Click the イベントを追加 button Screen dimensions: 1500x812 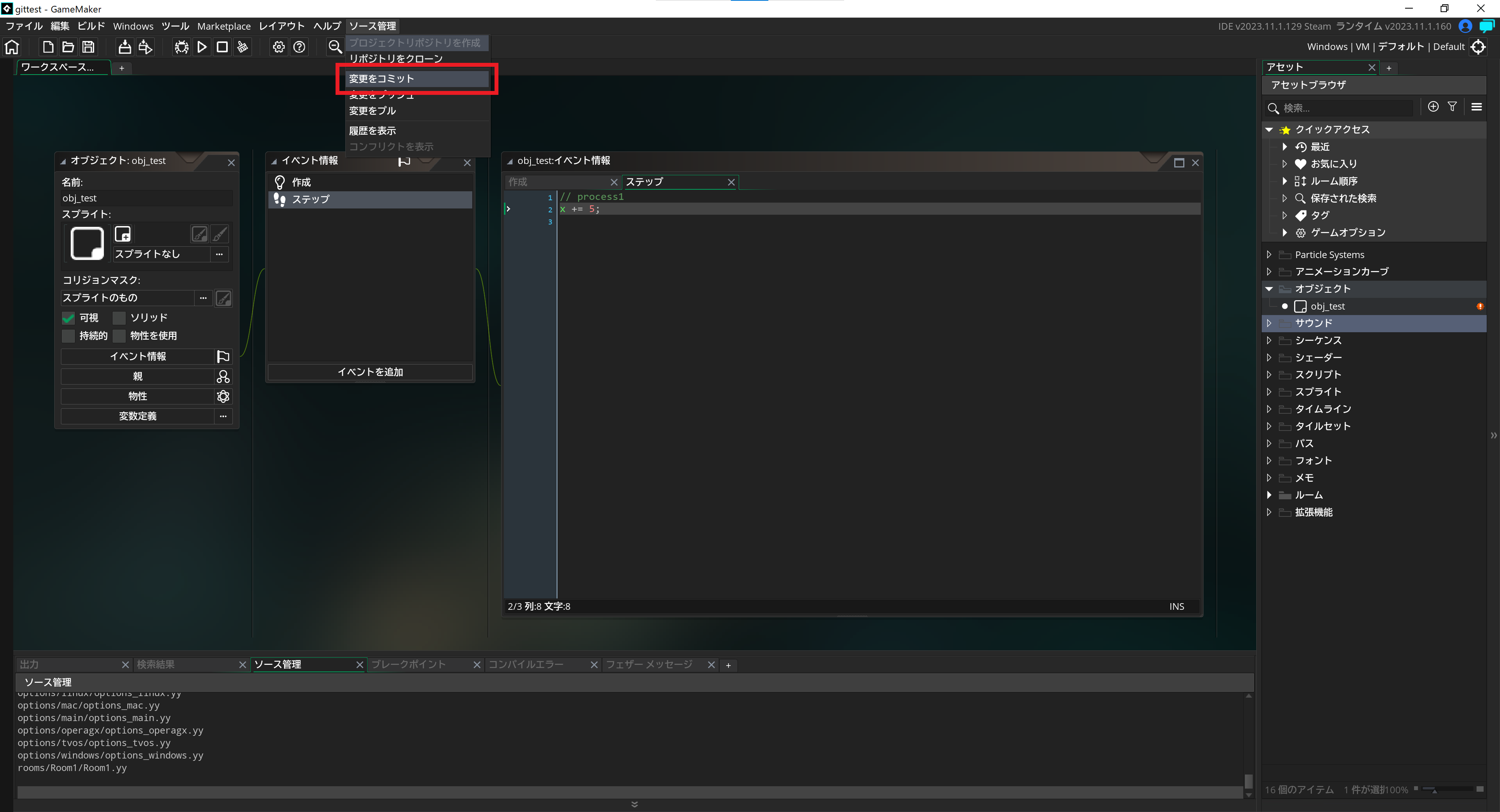tap(370, 372)
